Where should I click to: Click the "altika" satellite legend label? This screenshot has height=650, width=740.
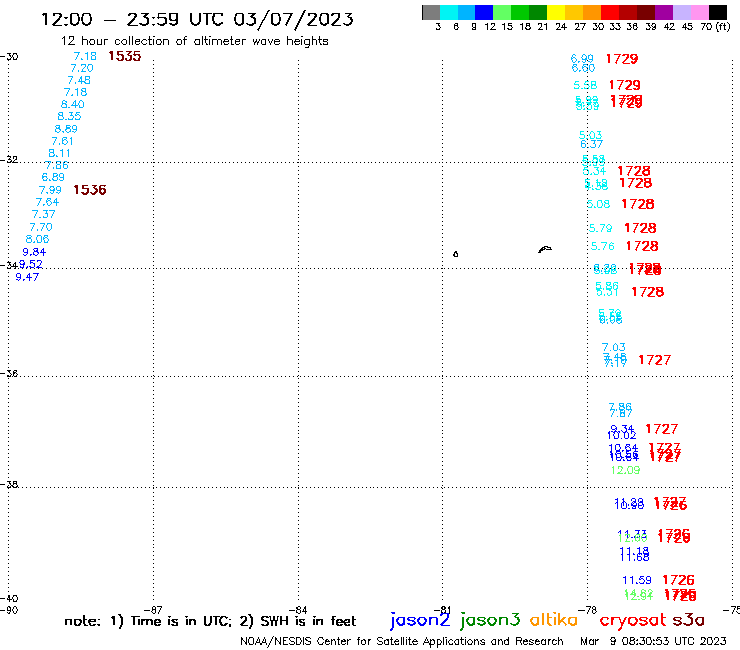[554, 620]
